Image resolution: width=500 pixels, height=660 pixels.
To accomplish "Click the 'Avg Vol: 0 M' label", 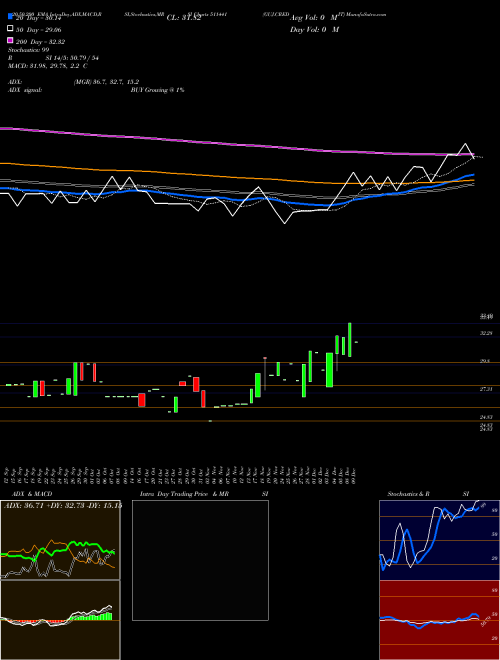I will click(x=314, y=18).
